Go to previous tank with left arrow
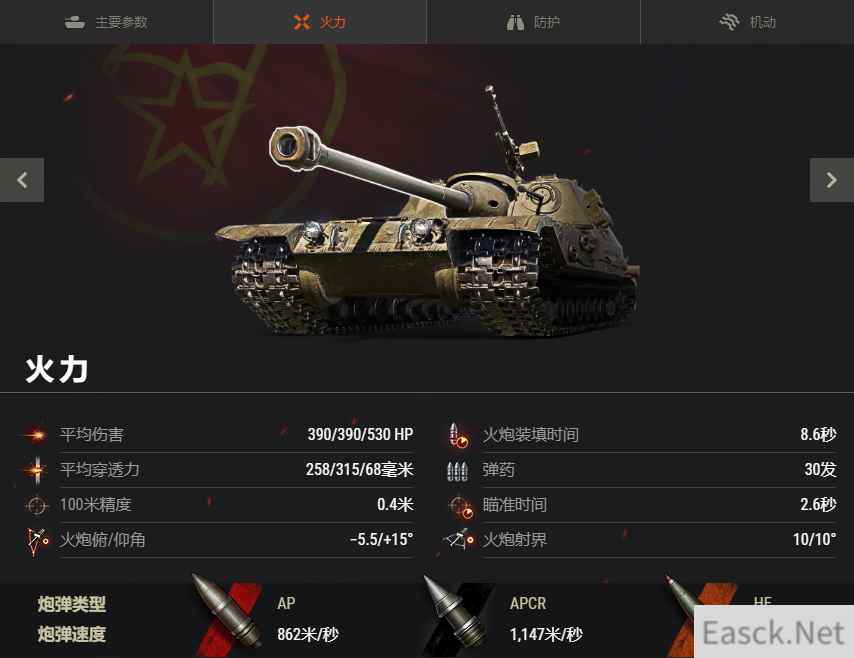854x658 pixels. tap(22, 180)
